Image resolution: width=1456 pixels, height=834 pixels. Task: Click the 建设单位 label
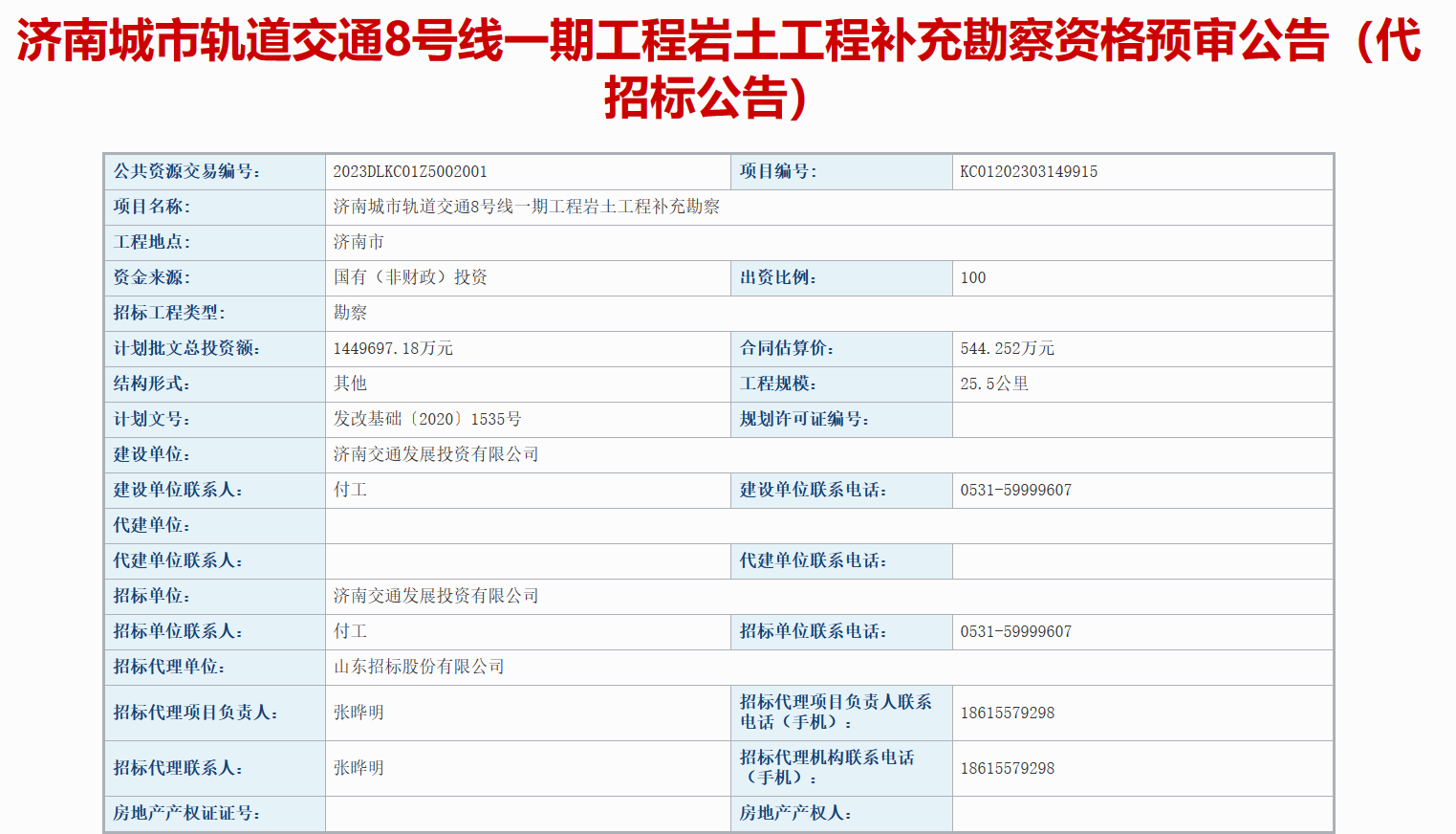pyautogui.click(x=152, y=454)
